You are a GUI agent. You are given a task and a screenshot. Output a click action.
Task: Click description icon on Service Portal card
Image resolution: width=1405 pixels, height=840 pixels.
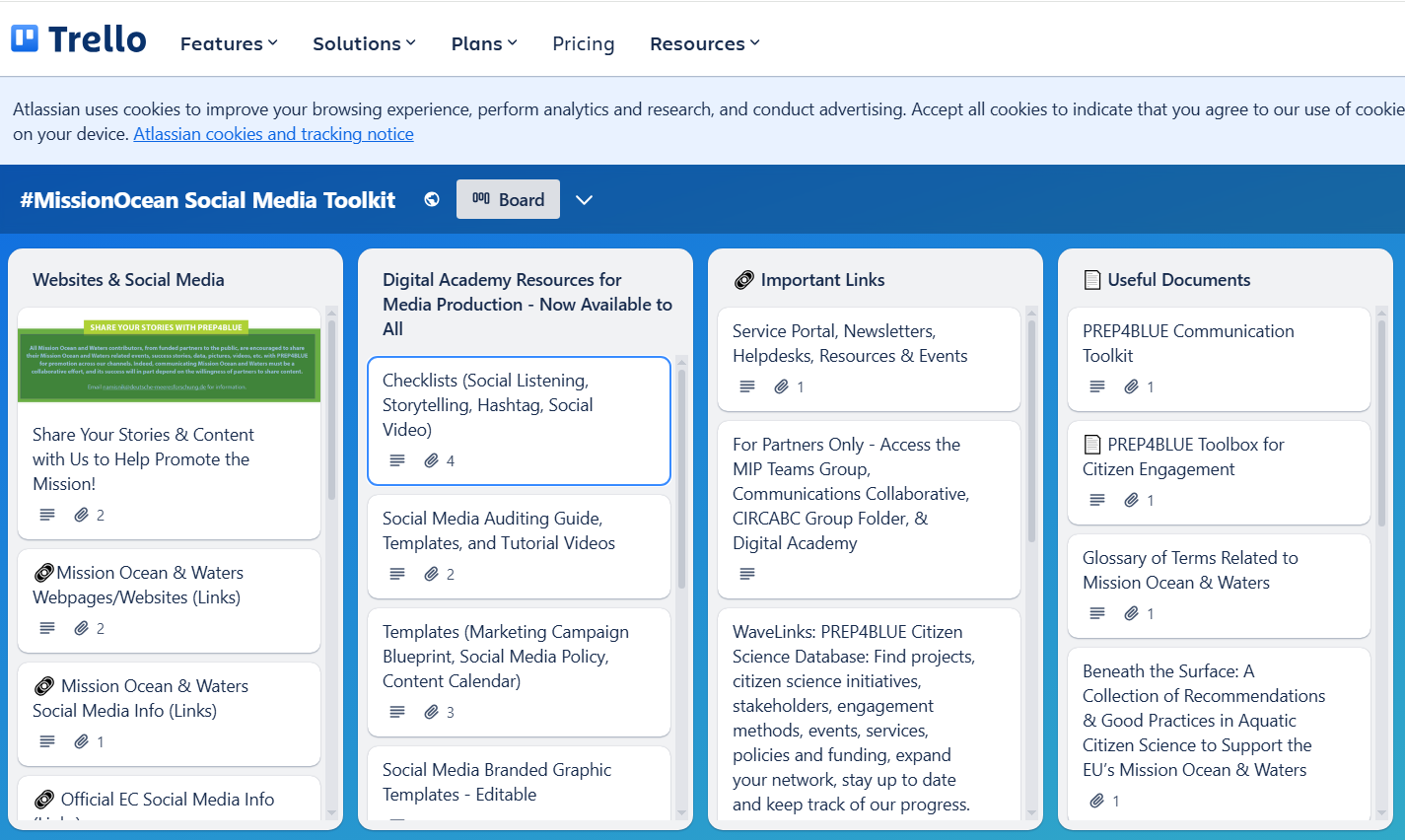coord(747,386)
